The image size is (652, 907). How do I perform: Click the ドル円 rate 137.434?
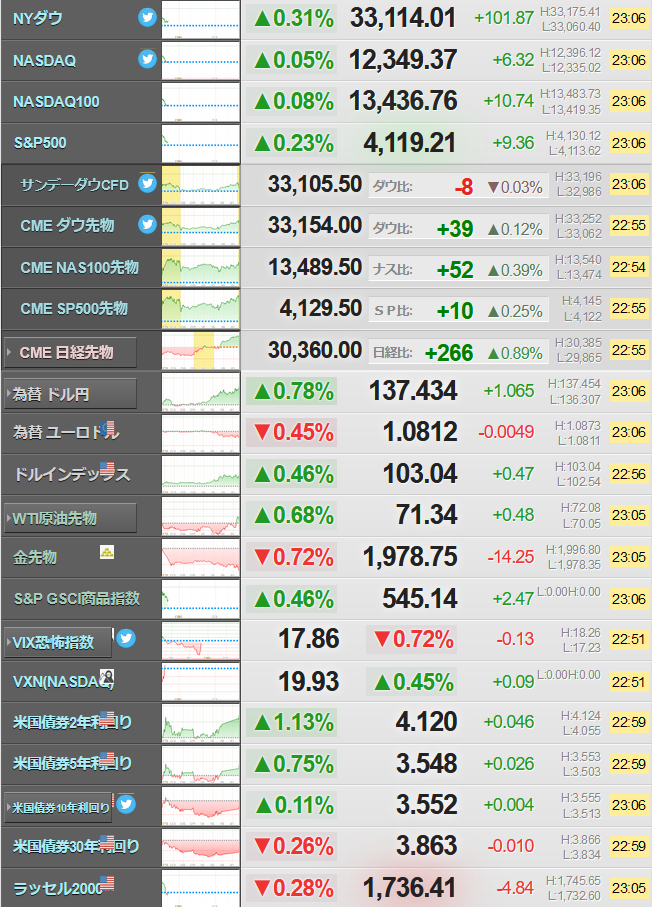[413, 390]
